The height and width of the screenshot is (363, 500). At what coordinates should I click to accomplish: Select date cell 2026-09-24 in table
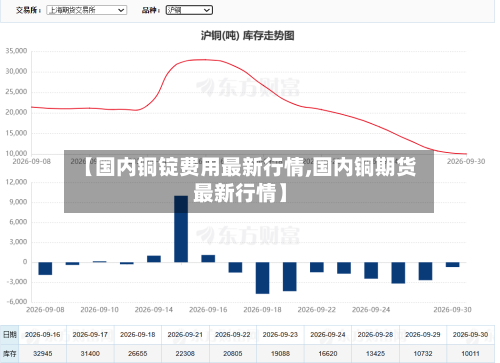[x=328, y=334]
